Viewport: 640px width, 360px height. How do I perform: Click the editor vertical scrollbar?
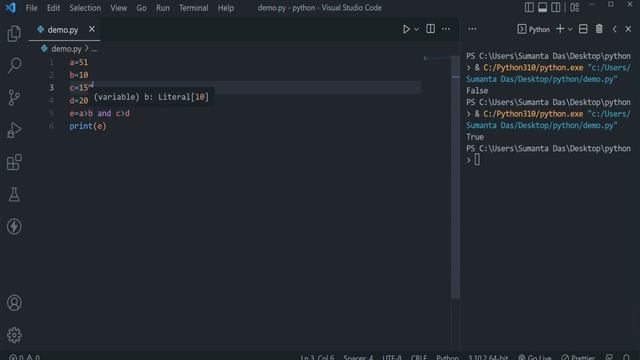[456, 178]
